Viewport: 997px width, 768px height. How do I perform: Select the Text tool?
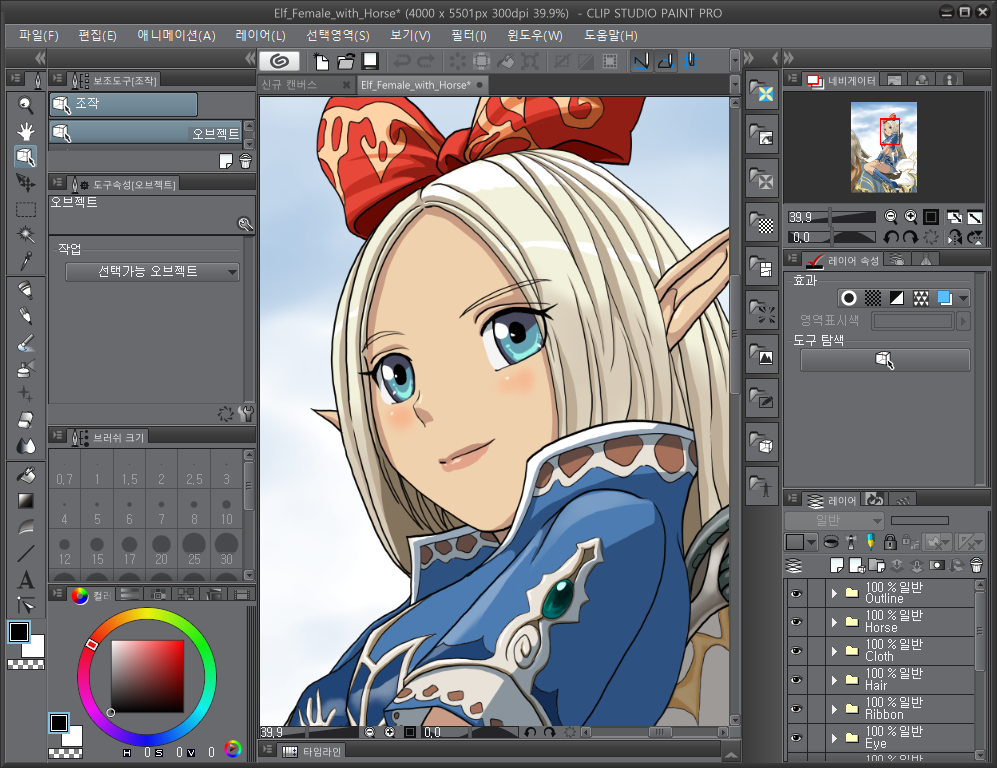click(x=25, y=579)
